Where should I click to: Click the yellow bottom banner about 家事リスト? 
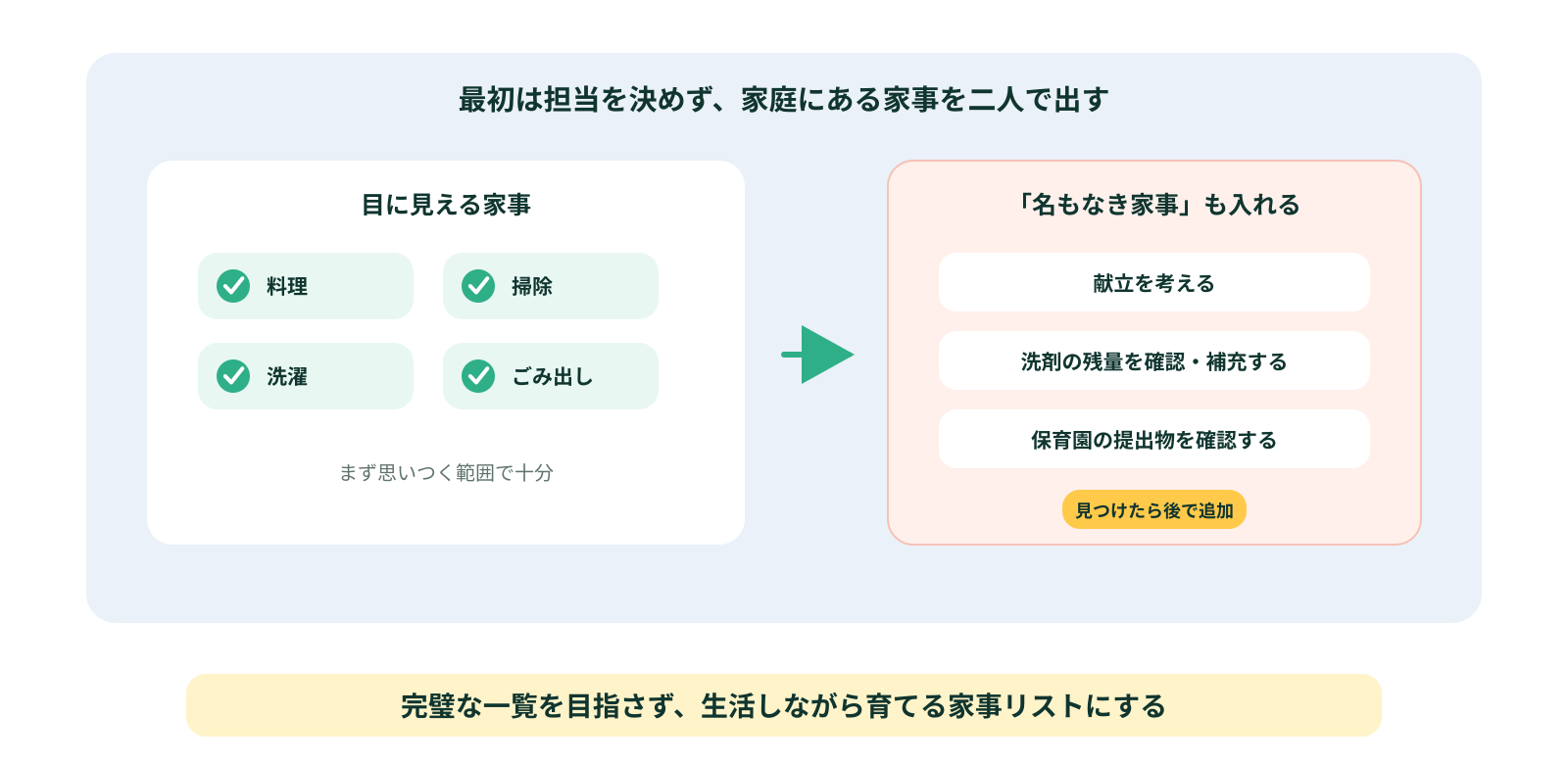click(x=784, y=705)
